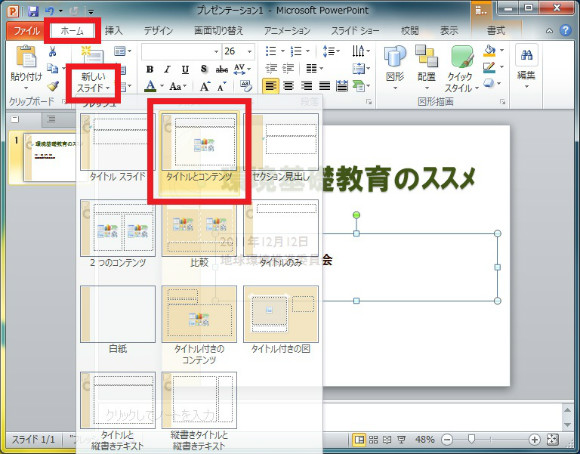Zoom in with the plus button
The height and width of the screenshot is (454, 580).
point(534,440)
